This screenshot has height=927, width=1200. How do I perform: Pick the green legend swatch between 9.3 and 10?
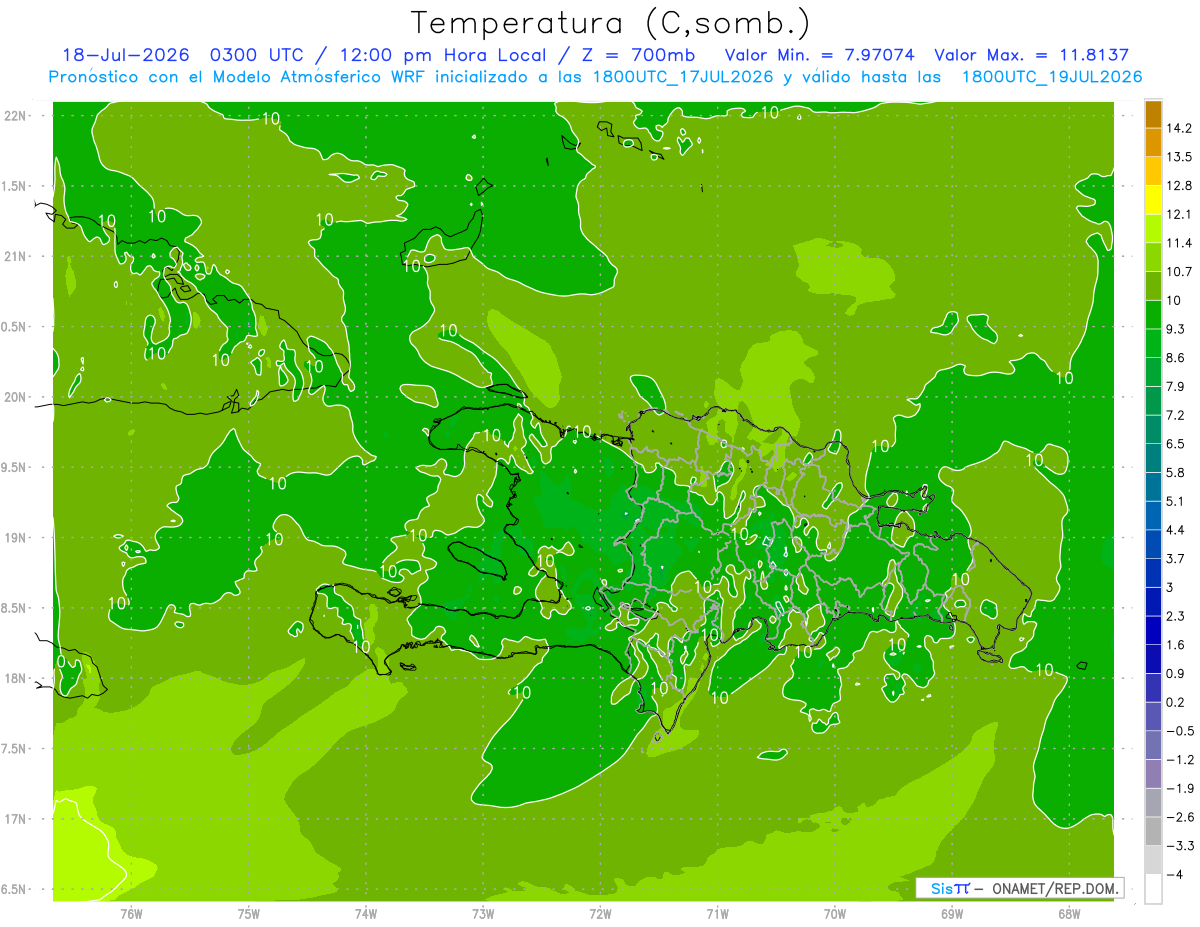click(x=1153, y=315)
